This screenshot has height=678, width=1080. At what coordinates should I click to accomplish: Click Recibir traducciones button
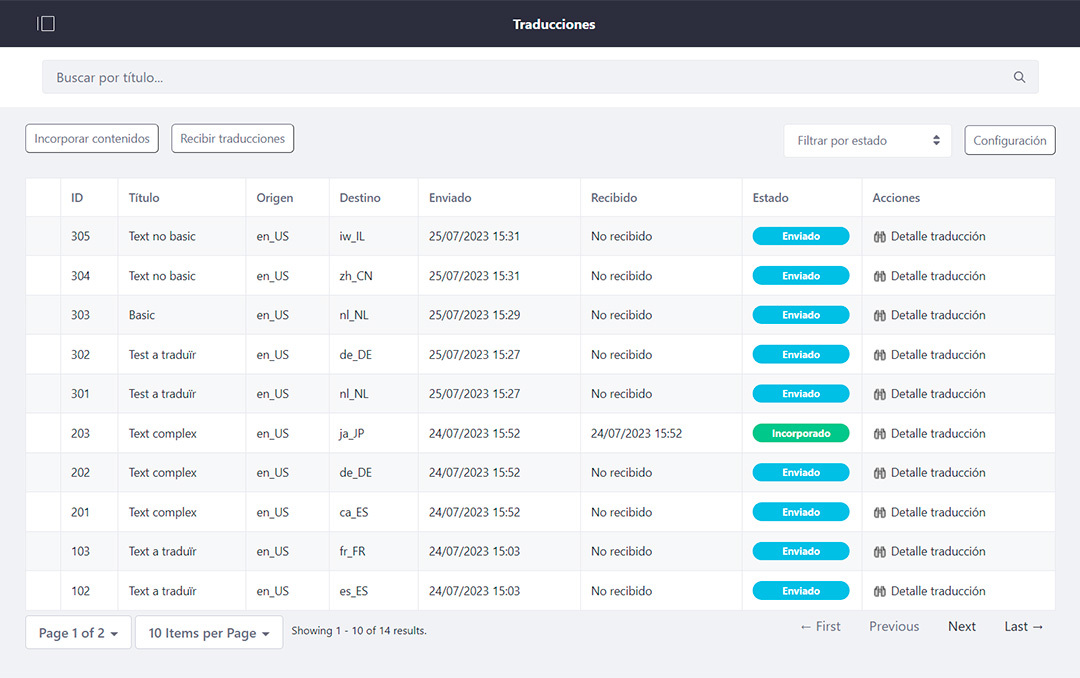[233, 138]
